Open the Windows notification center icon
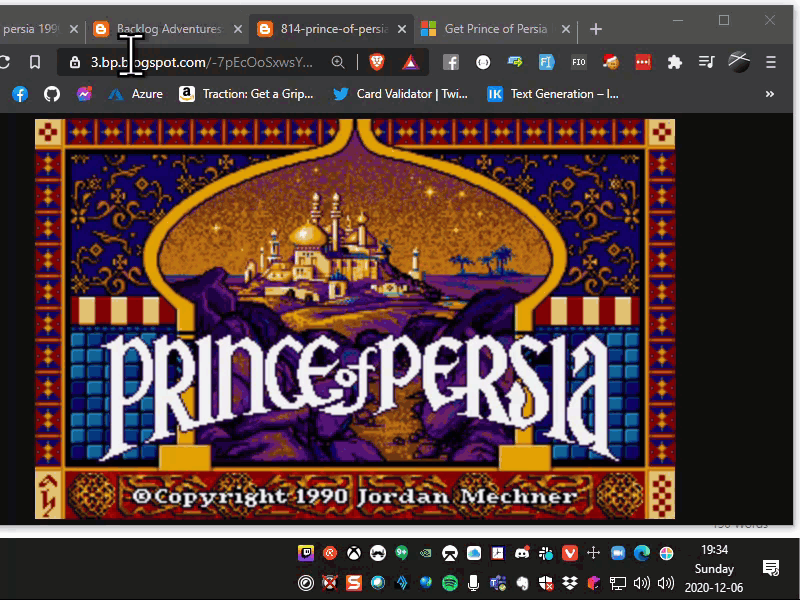The height and width of the screenshot is (600, 800). pyautogui.click(x=771, y=568)
